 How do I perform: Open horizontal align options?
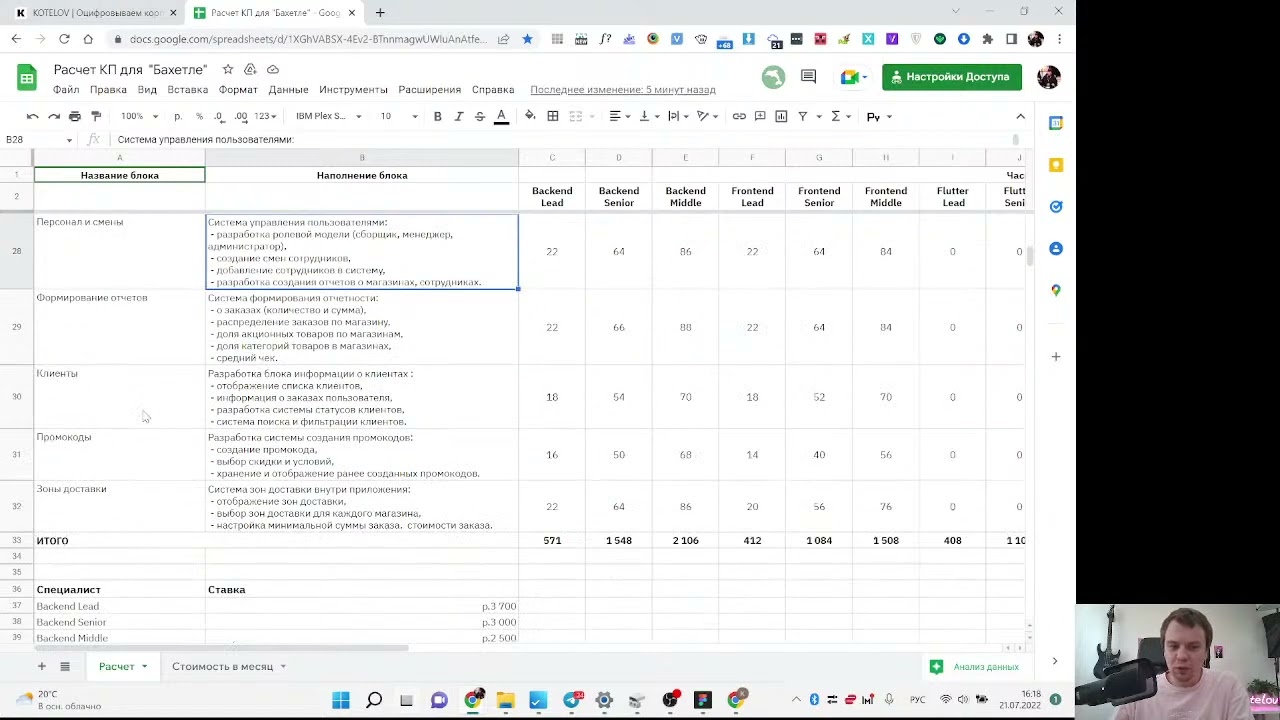click(x=620, y=116)
